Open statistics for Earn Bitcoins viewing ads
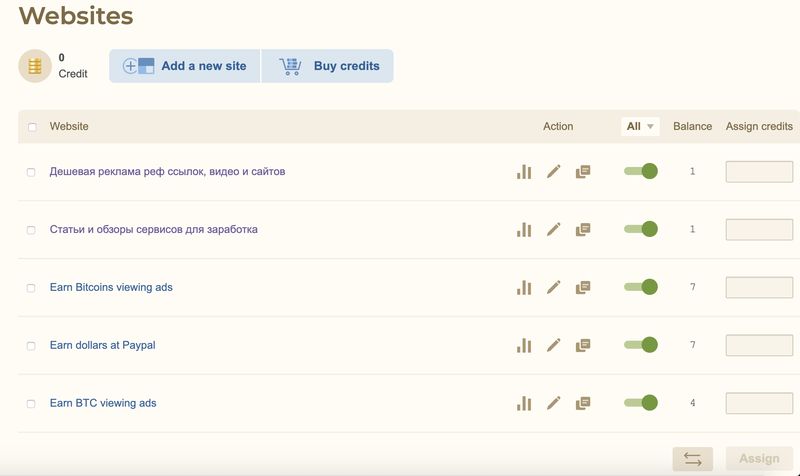 coord(523,288)
